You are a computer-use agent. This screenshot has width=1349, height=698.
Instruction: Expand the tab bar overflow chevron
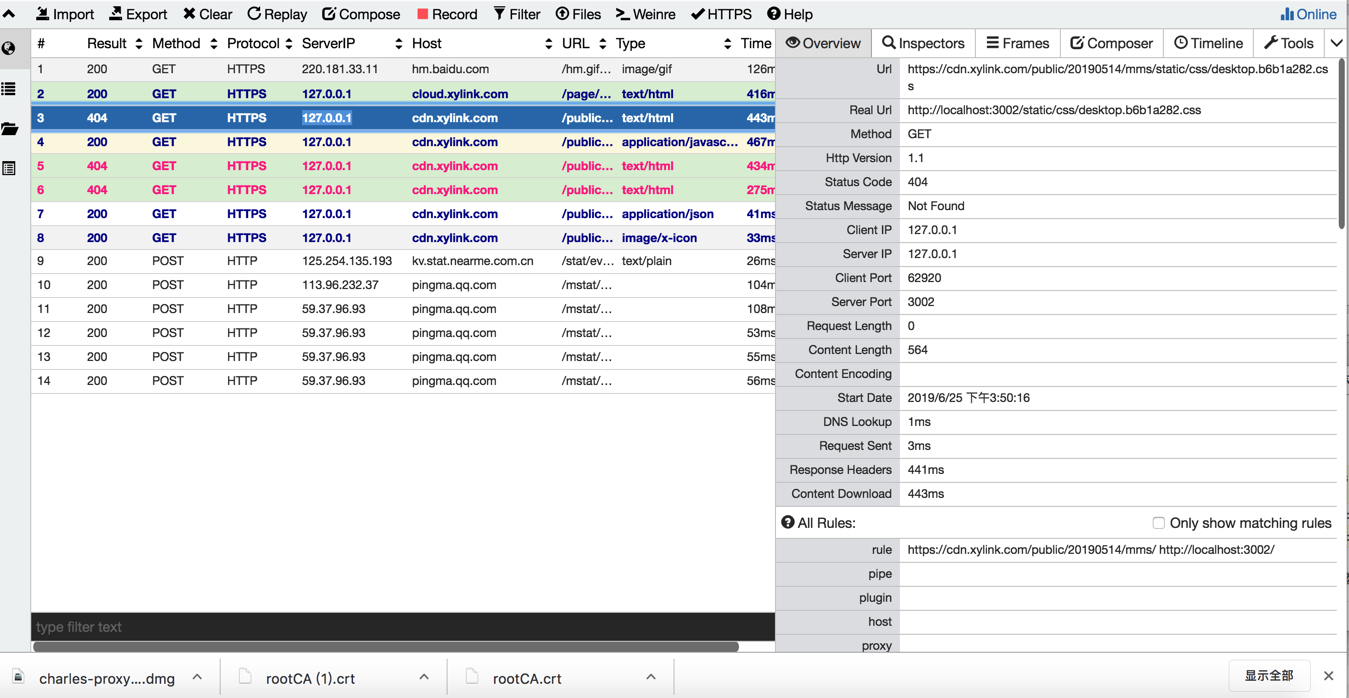point(1336,43)
